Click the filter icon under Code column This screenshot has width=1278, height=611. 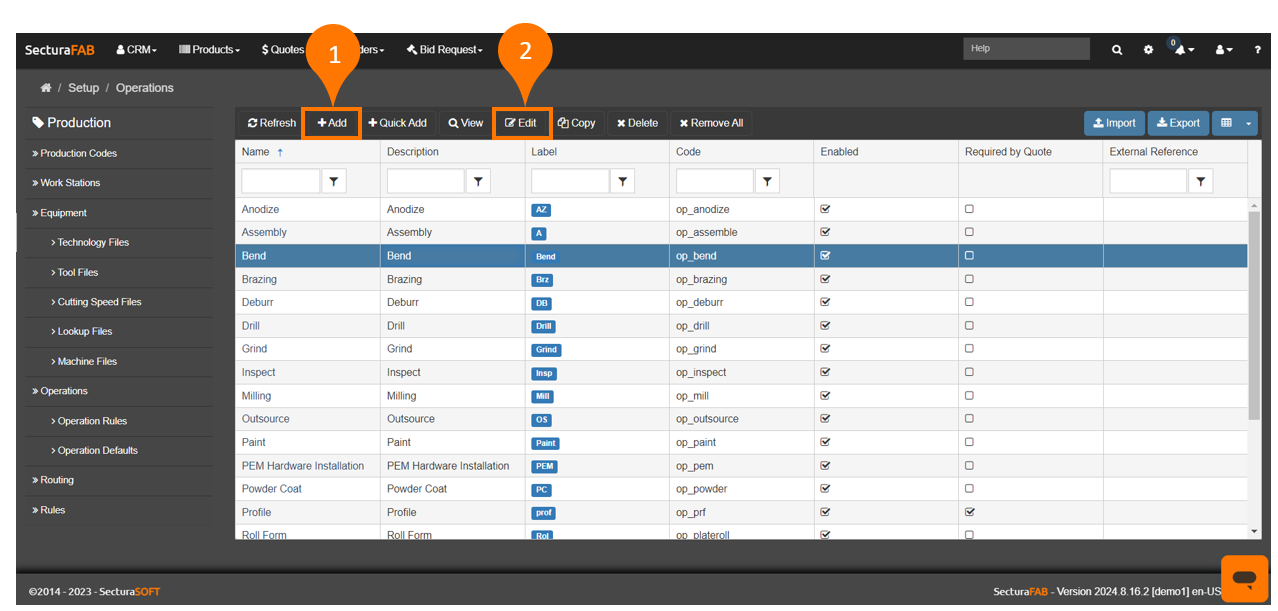click(767, 181)
